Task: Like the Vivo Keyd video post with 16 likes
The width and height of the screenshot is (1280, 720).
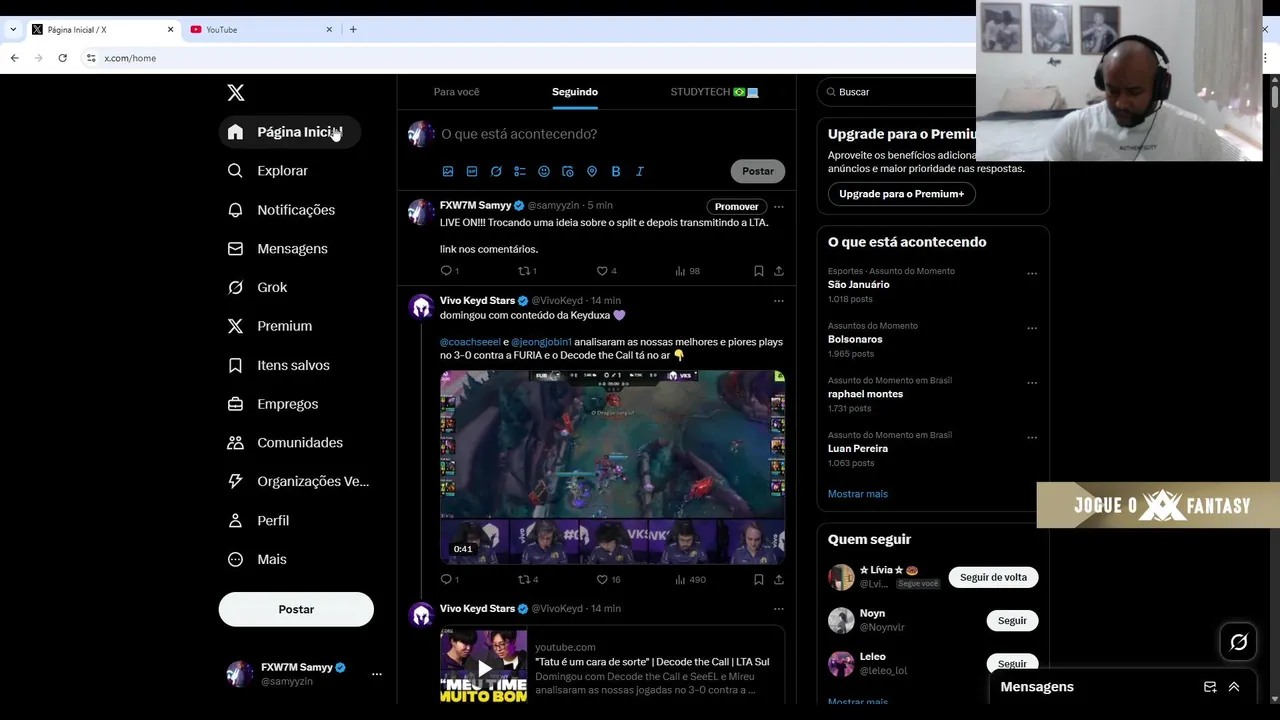Action: click(608, 580)
